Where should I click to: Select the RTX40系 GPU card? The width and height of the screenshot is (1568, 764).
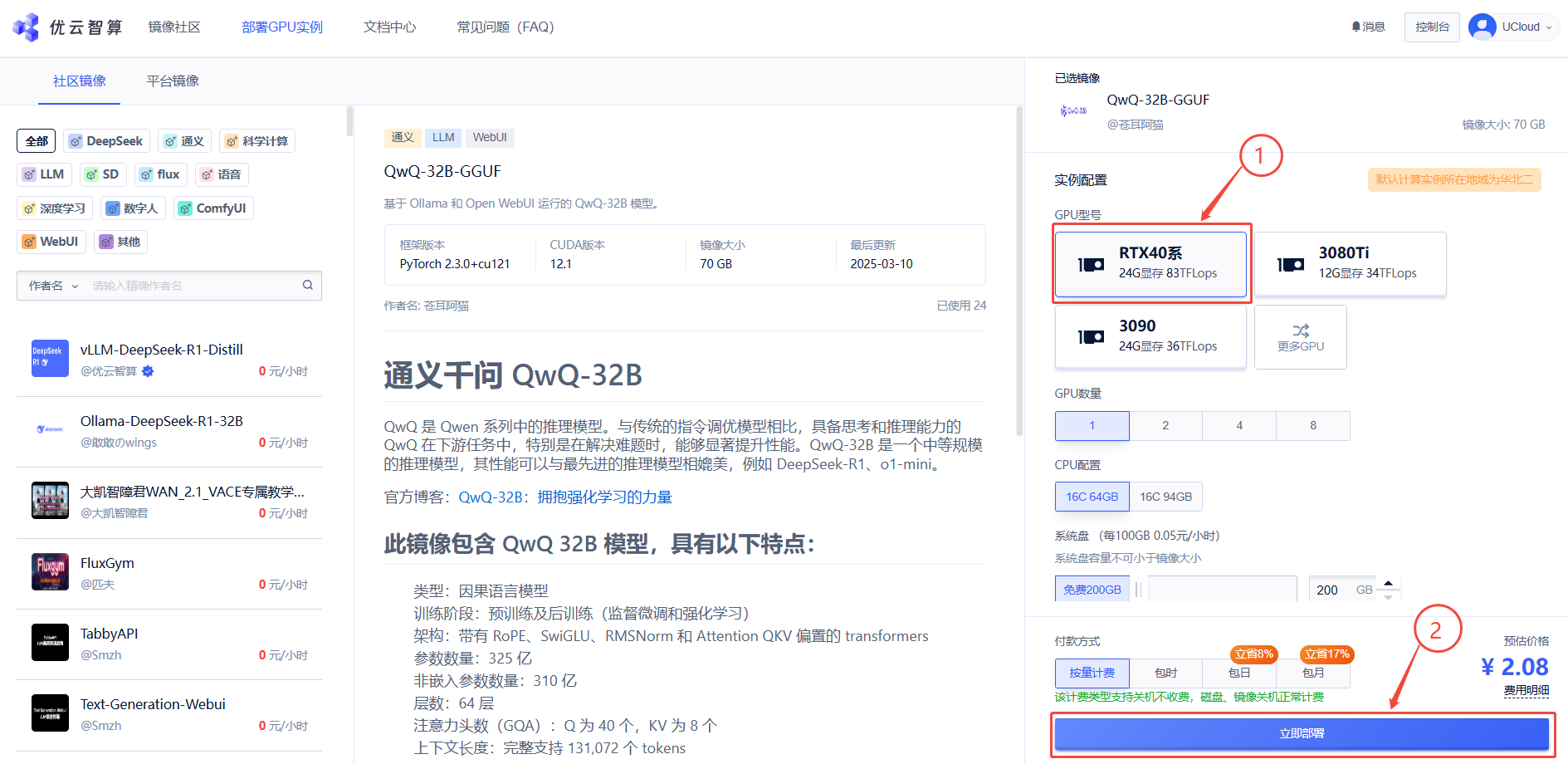(1150, 264)
